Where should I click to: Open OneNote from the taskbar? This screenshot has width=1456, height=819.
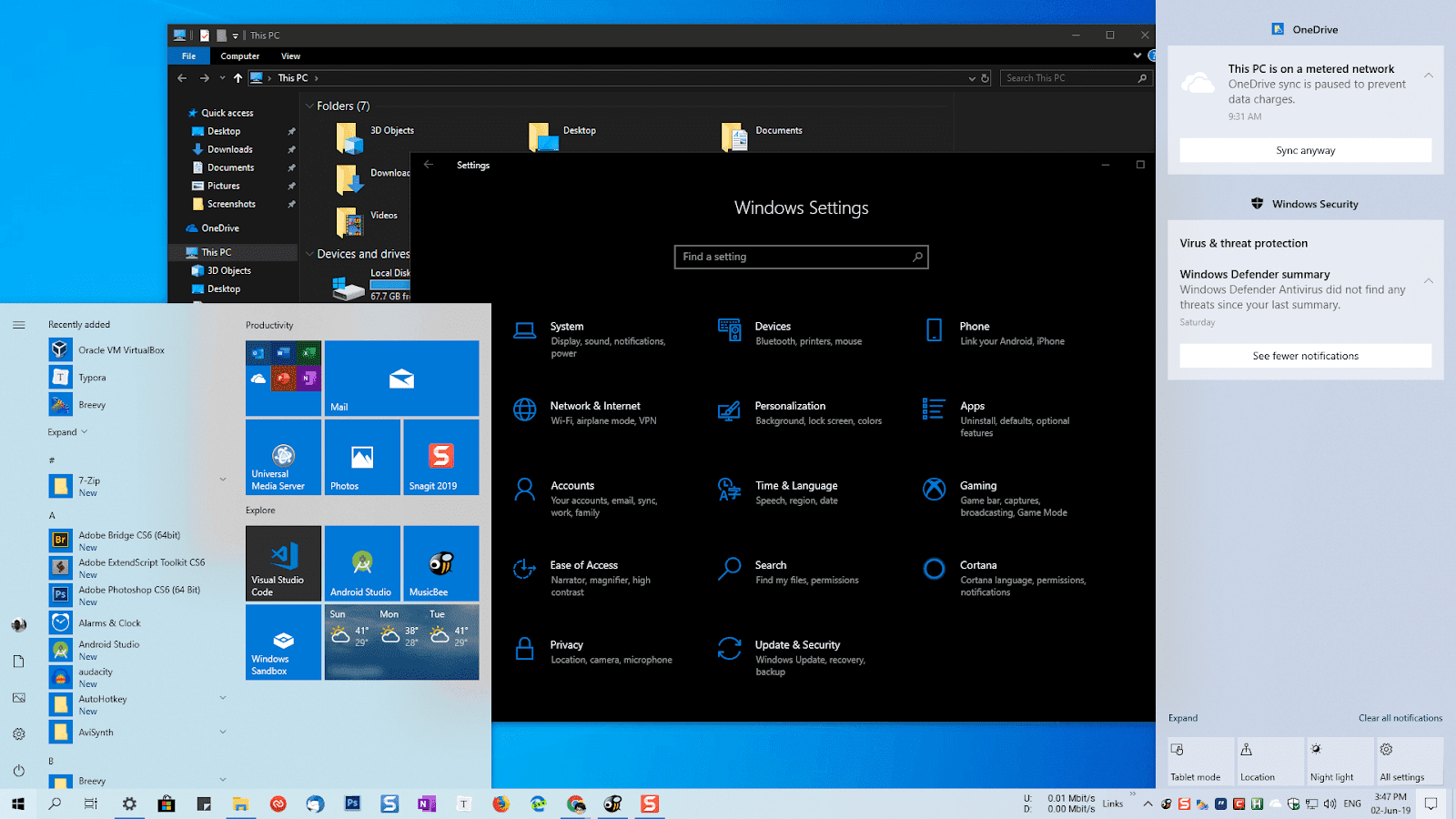[x=427, y=804]
